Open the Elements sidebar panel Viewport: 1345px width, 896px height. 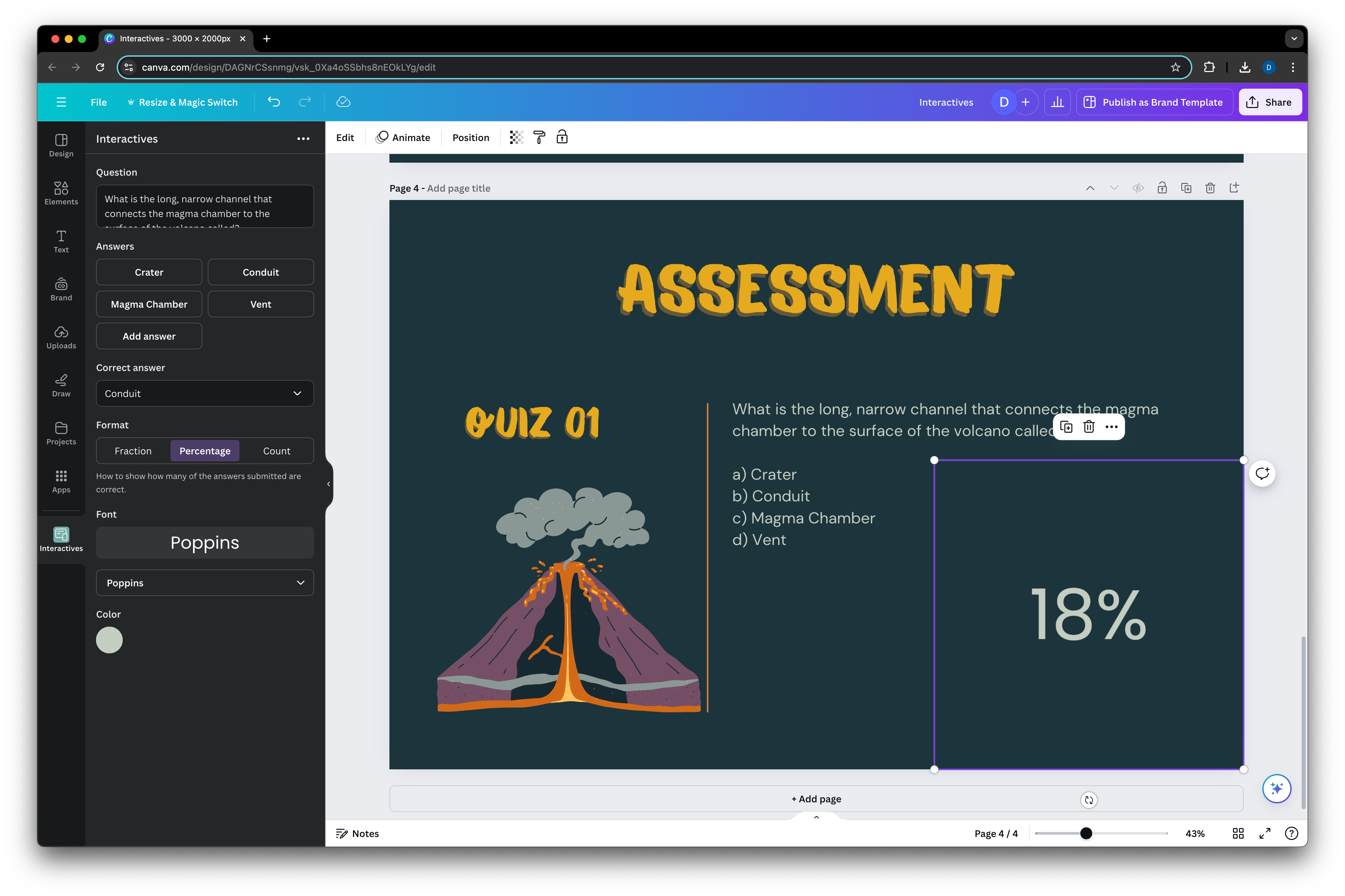pyautogui.click(x=61, y=193)
